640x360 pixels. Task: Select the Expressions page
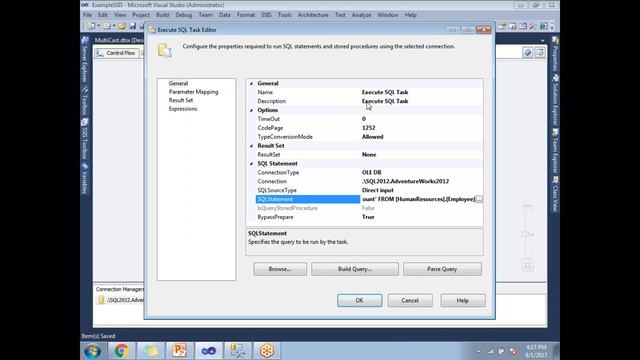pyautogui.click(x=183, y=109)
